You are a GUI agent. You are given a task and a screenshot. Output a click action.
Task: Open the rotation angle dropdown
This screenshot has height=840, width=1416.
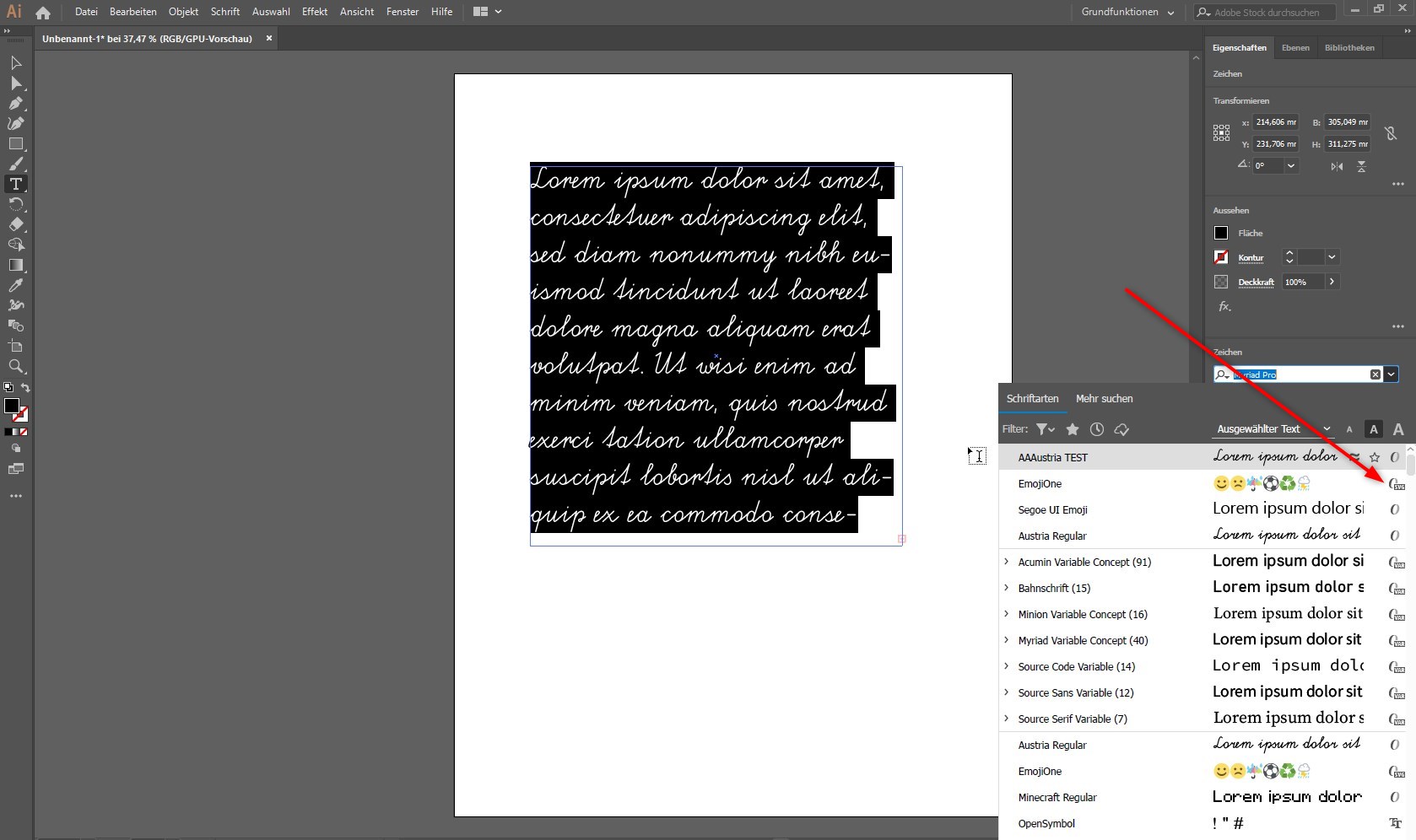(1290, 166)
